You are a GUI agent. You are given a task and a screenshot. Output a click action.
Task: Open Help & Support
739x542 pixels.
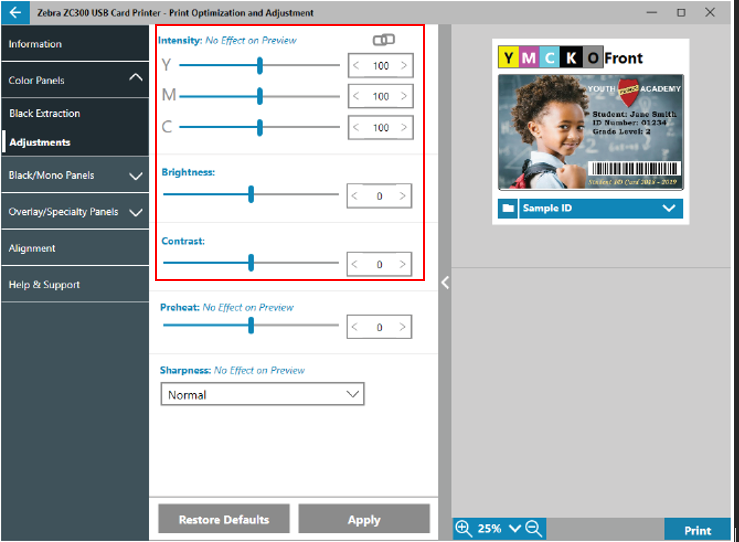point(75,285)
